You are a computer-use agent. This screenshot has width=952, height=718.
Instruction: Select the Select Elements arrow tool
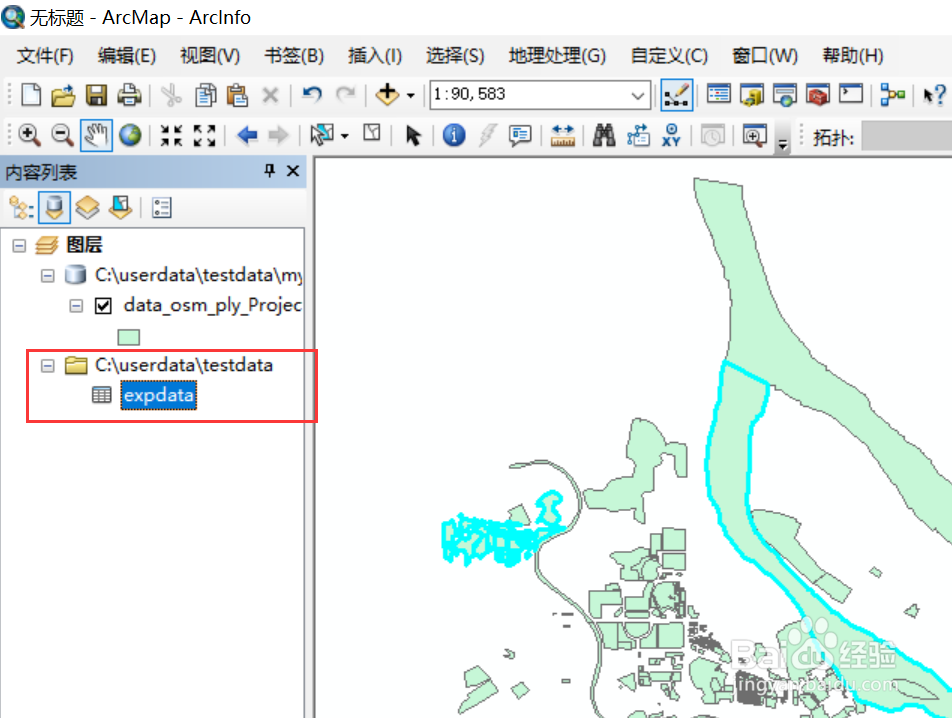(413, 135)
